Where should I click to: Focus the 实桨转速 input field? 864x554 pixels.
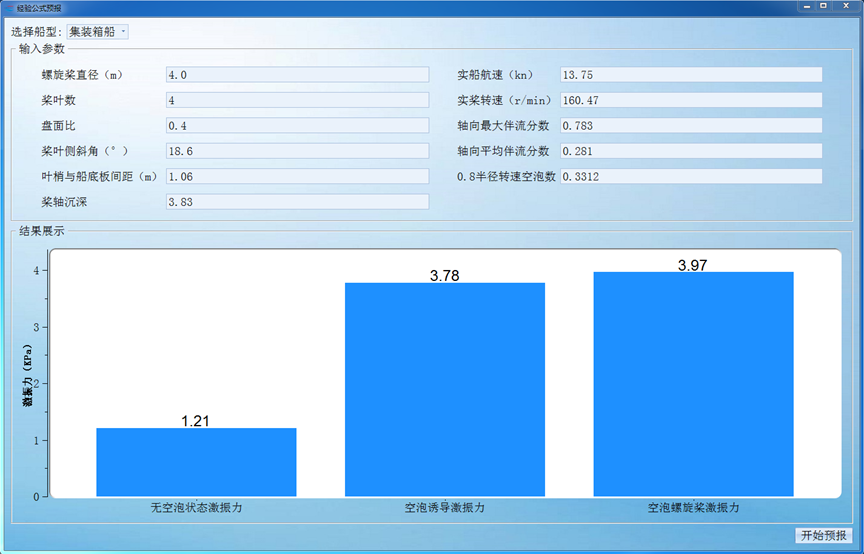pos(690,100)
